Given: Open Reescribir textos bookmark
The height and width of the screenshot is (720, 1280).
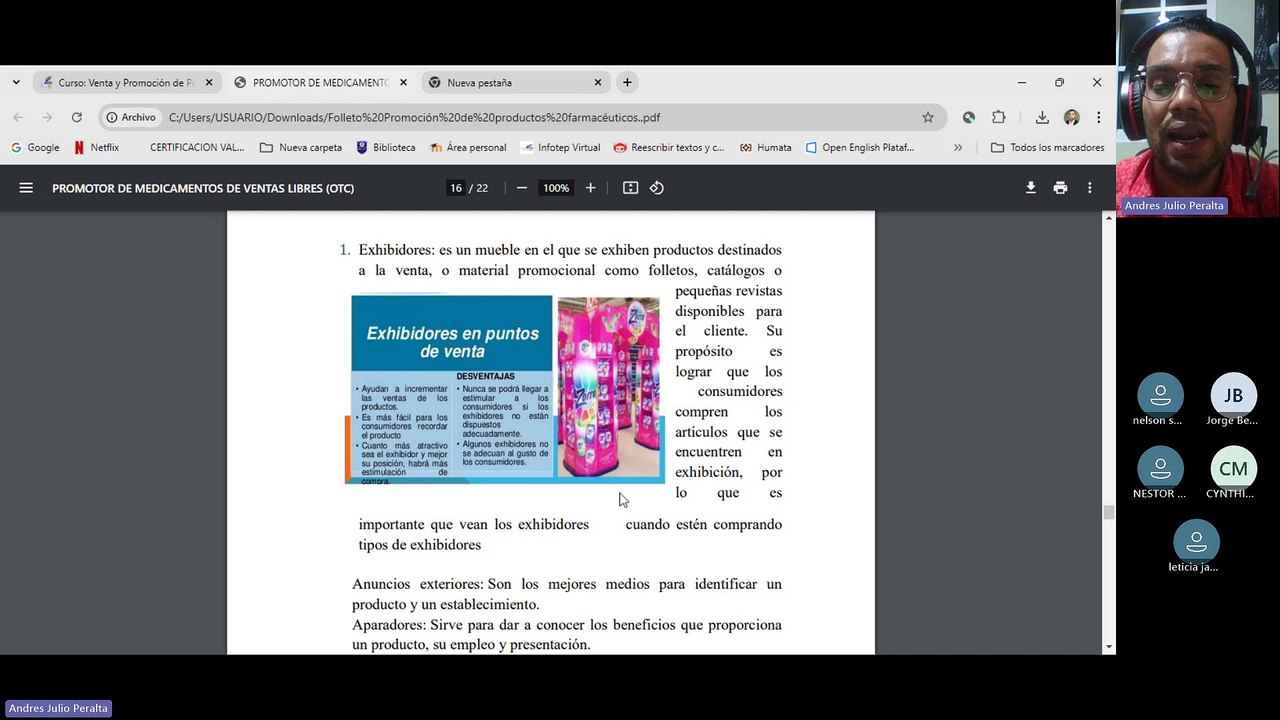Looking at the screenshot, I should click(669, 147).
